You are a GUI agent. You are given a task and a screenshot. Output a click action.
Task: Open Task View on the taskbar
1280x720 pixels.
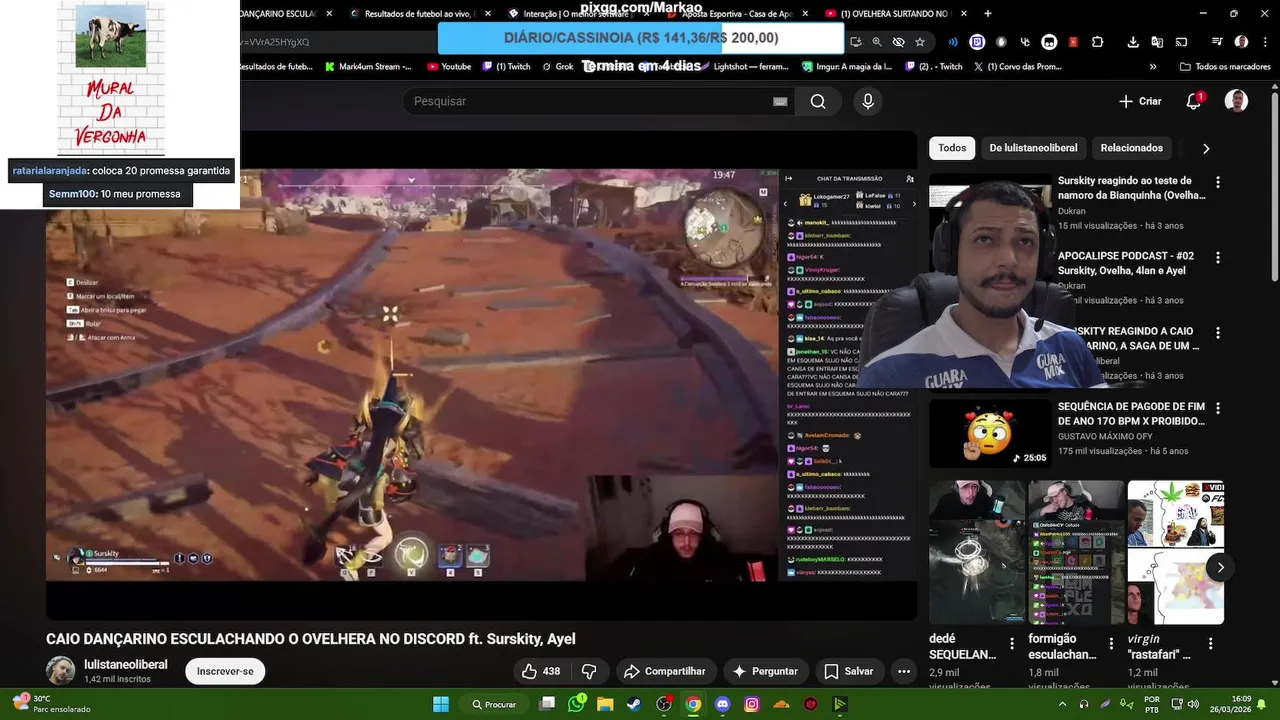[x=547, y=704]
